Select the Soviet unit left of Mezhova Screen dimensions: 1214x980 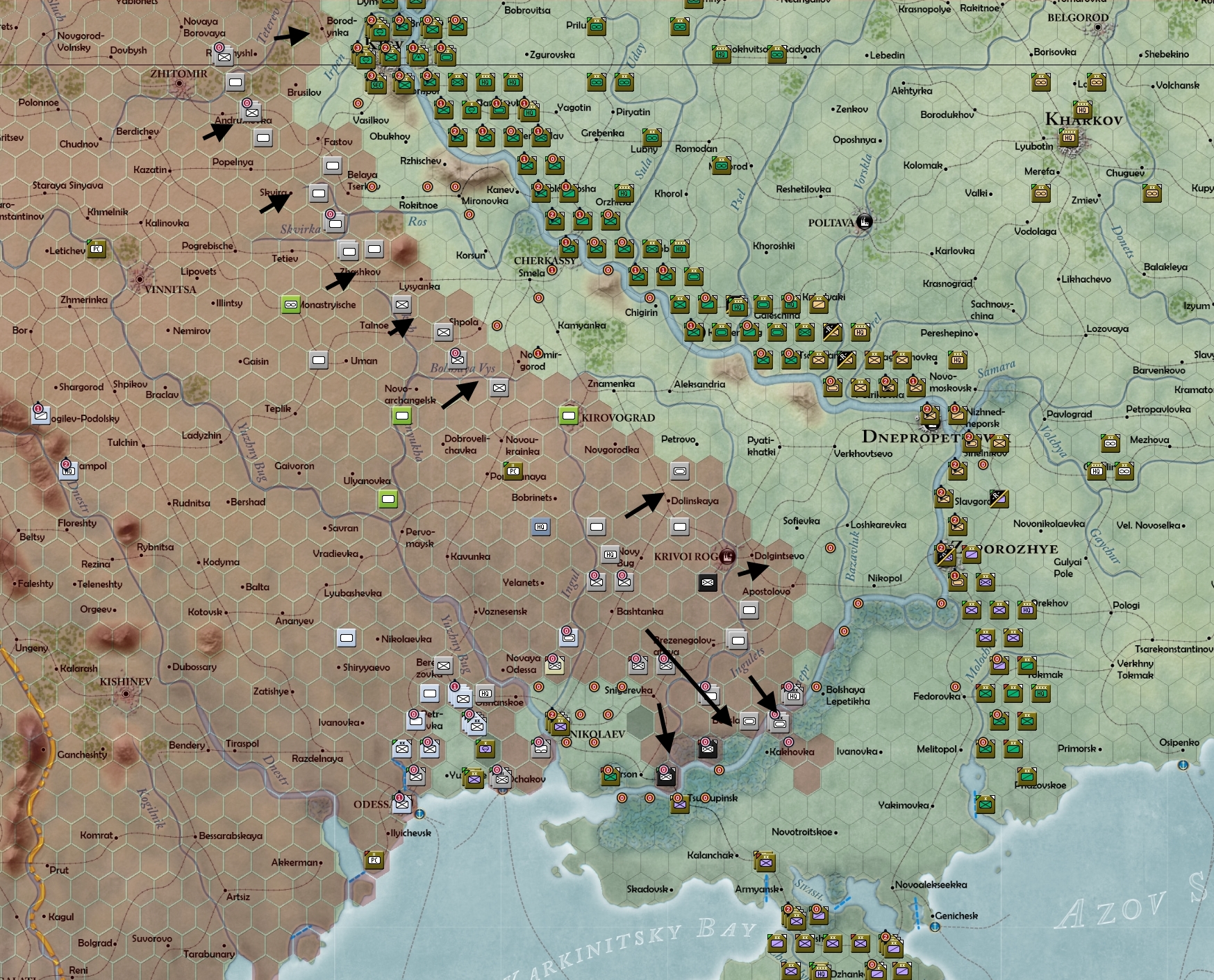point(1111,443)
